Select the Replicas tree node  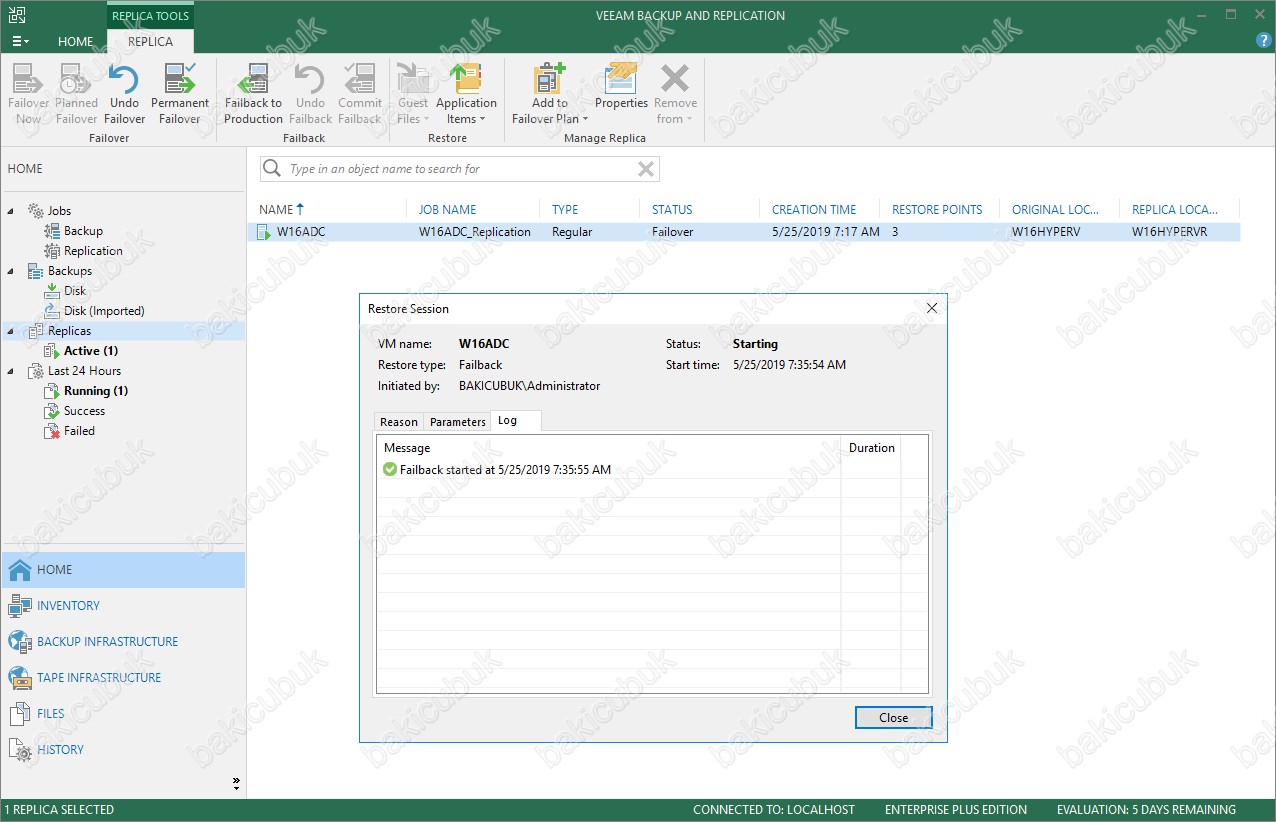(69, 331)
